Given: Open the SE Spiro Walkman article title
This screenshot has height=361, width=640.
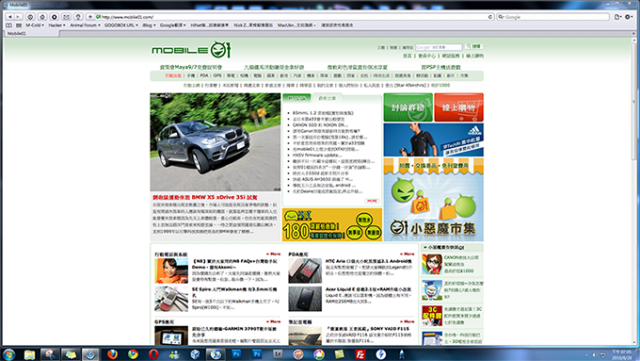Looking at the screenshot, I should click(234, 292).
